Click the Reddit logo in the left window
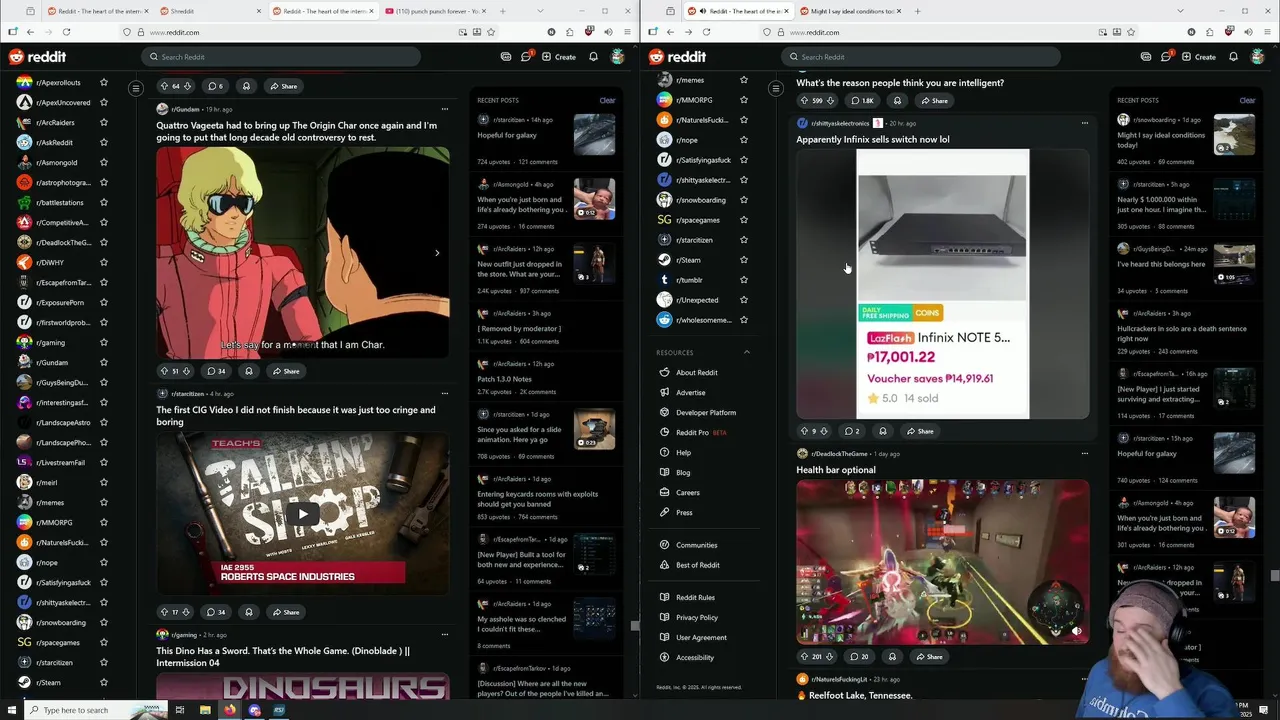The width and height of the screenshot is (1280, 720). click(x=37, y=57)
